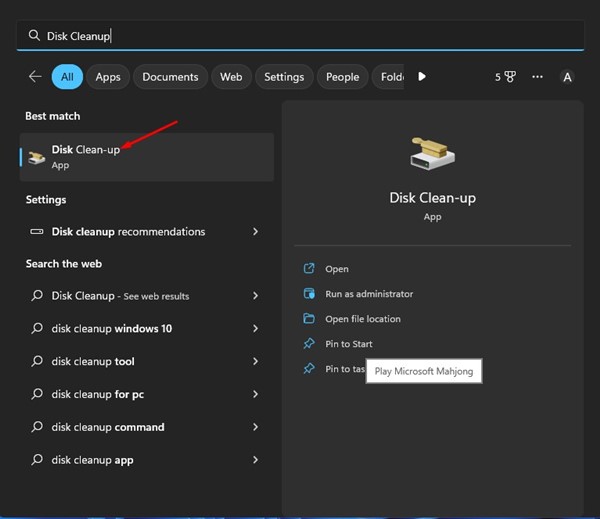This screenshot has width=600, height=519.
Task: Click the user account avatar 'A'
Action: click(567, 77)
